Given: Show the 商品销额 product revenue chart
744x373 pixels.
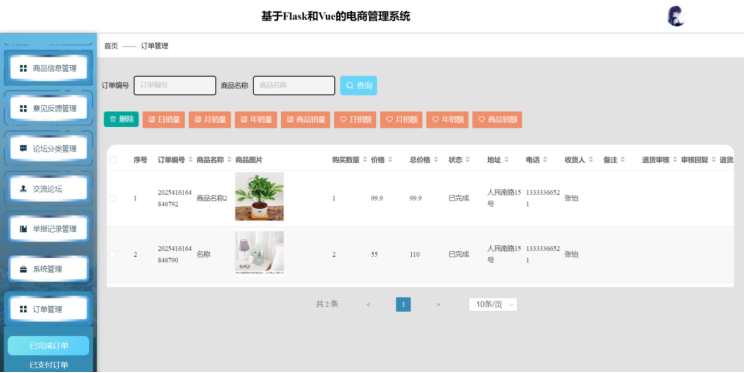Looking at the screenshot, I should click(x=497, y=120).
